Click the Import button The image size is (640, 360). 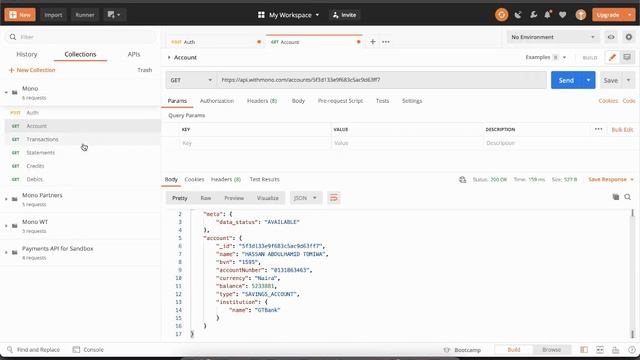click(53, 15)
